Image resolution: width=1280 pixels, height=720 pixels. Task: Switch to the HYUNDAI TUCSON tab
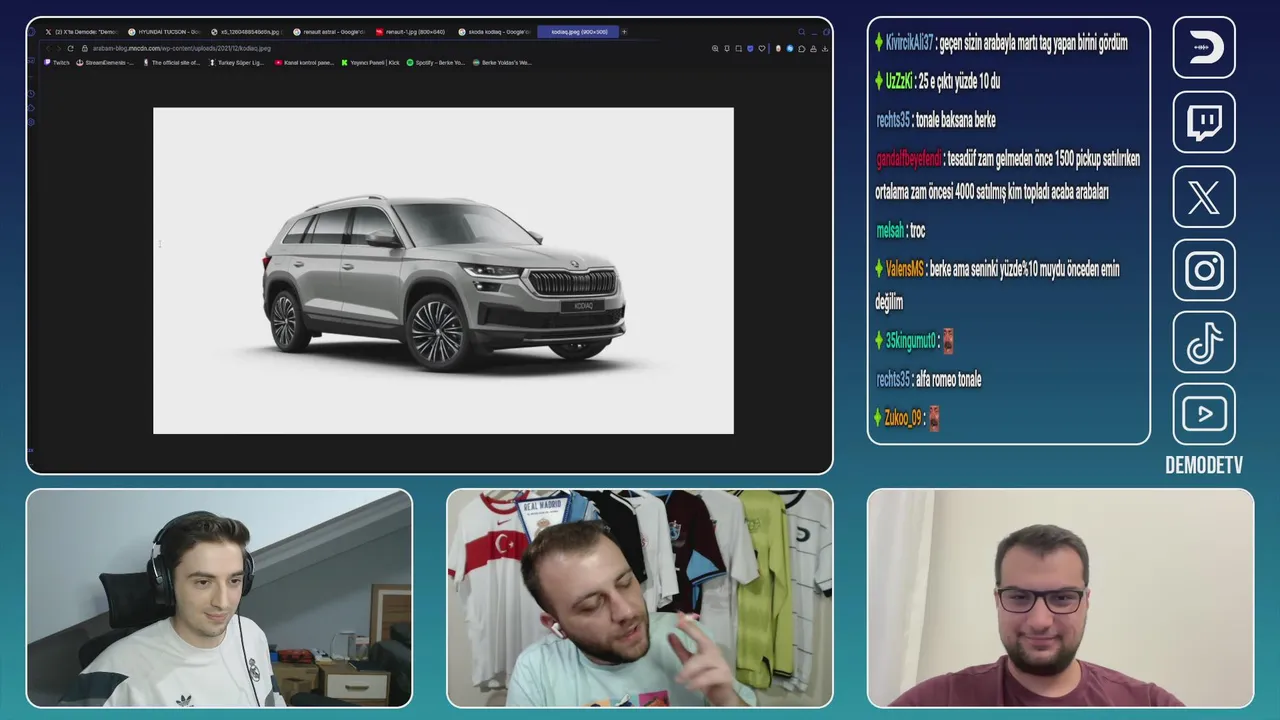164,32
